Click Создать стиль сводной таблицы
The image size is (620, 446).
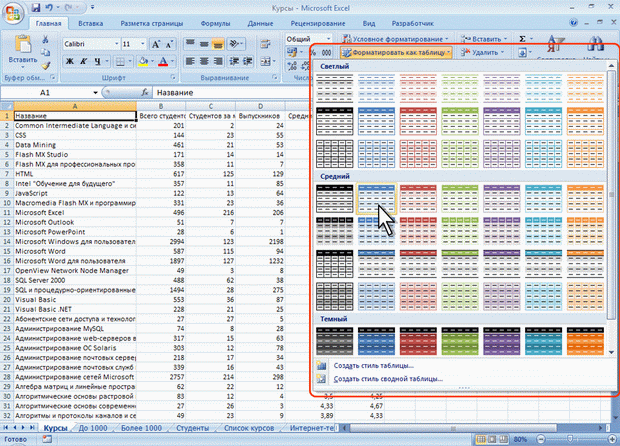point(388,379)
